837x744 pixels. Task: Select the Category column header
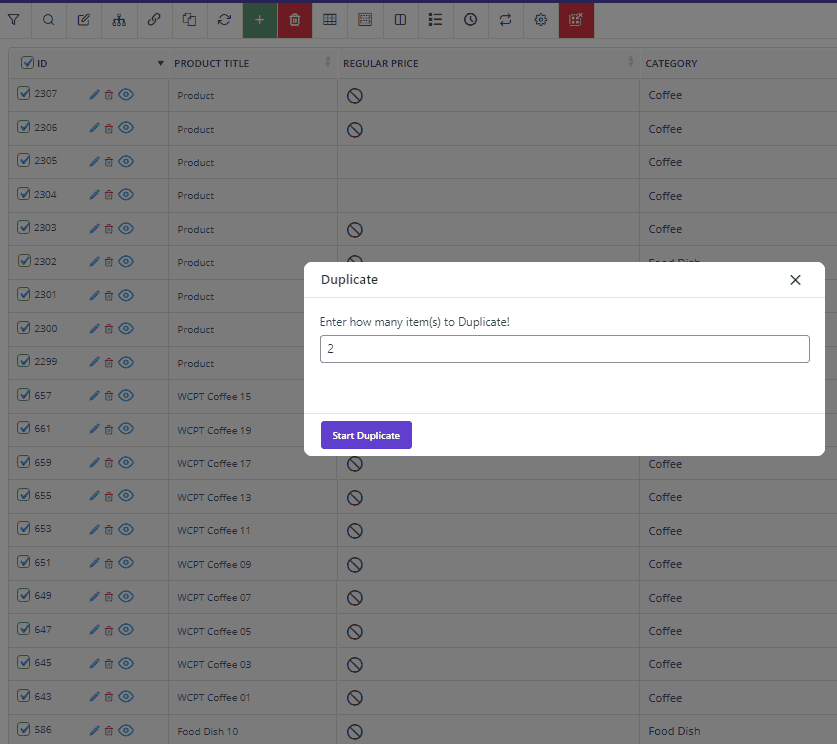(671, 62)
